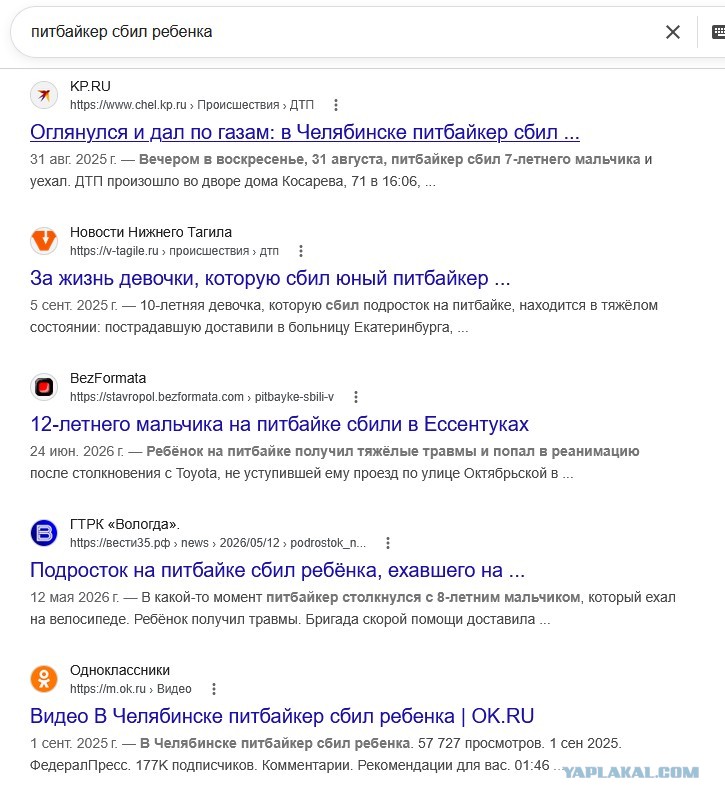This screenshot has height=802, width=725.
Task: Open the three-dot menu for the m.ok.ru result
Action: [x=214, y=689]
